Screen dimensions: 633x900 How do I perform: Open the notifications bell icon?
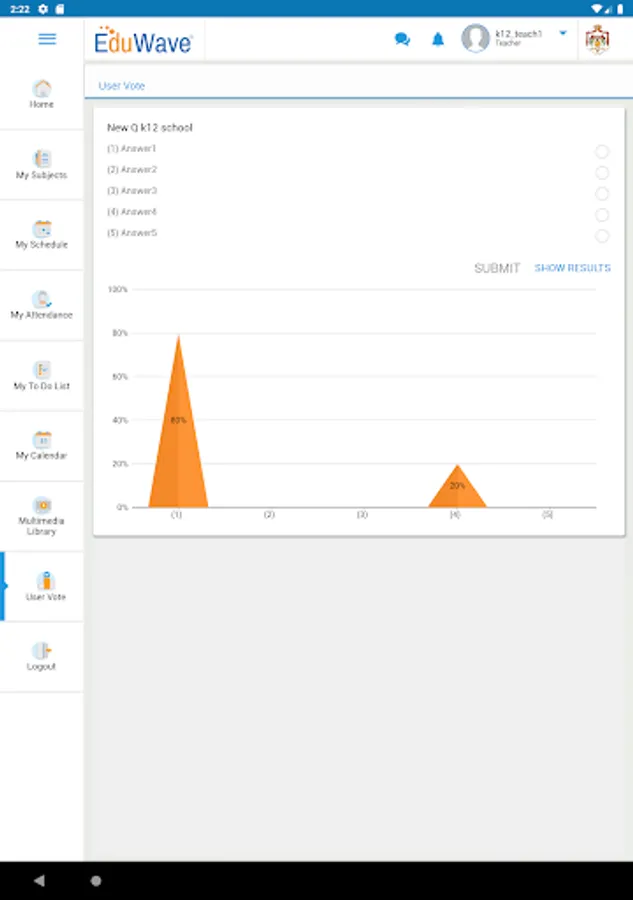(x=438, y=39)
